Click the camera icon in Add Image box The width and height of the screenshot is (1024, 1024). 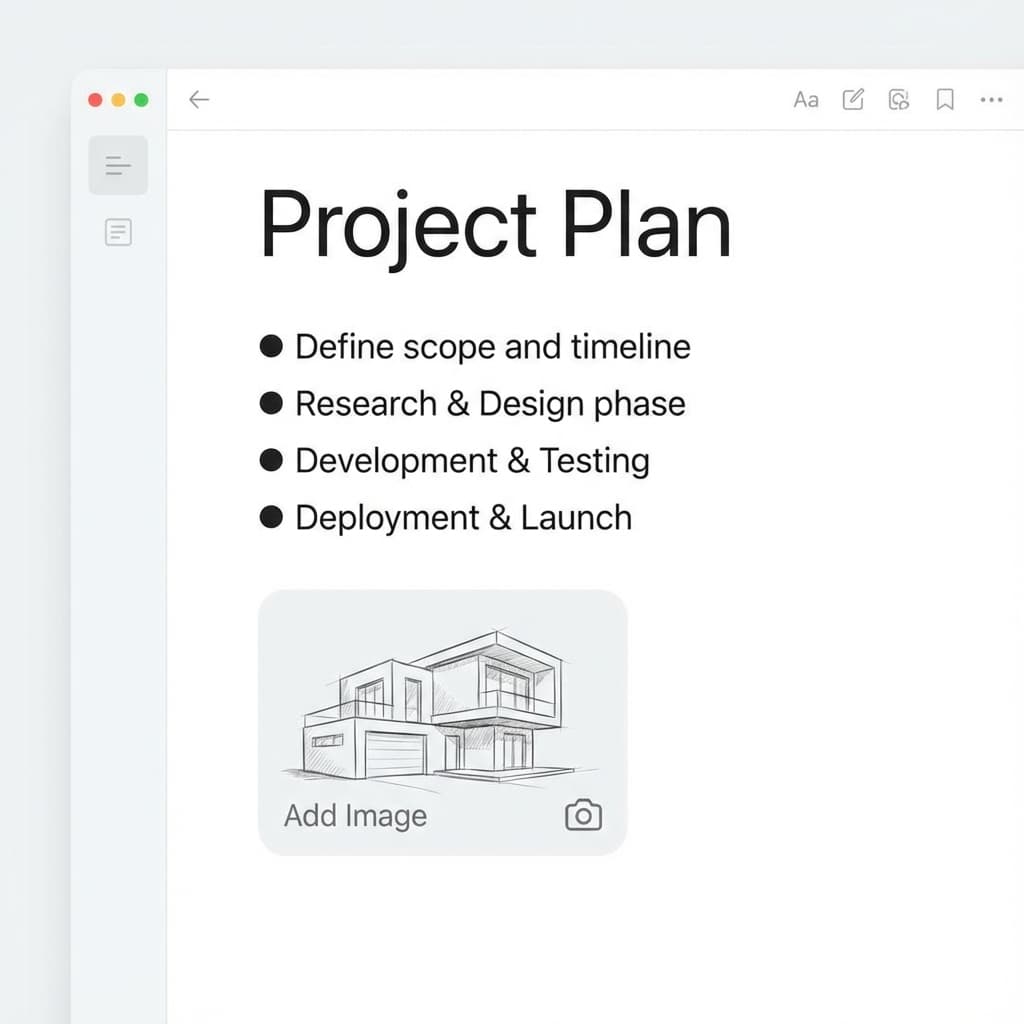[583, 815]
